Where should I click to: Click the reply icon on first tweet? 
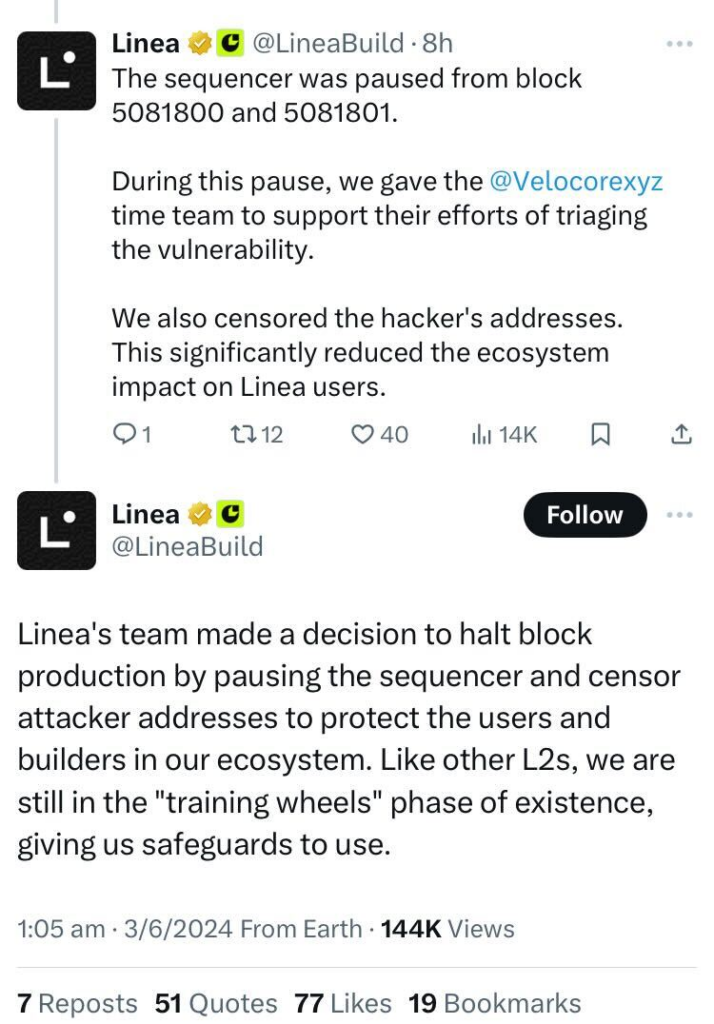click(x=124, y=434)
